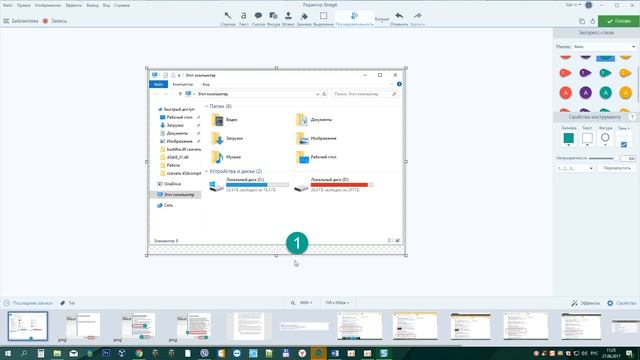Open Google Chrome from the taskbar
The height and width of the screenshot is (360, 640).
coord(139,353)
